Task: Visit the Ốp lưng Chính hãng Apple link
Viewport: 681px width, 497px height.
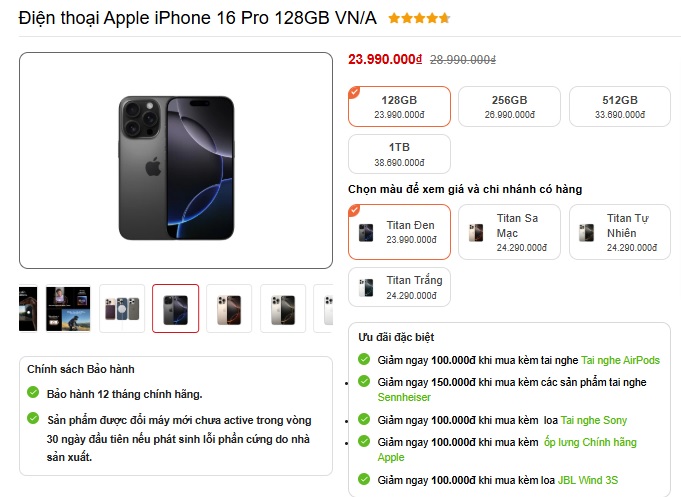Action: click(507, 450)
